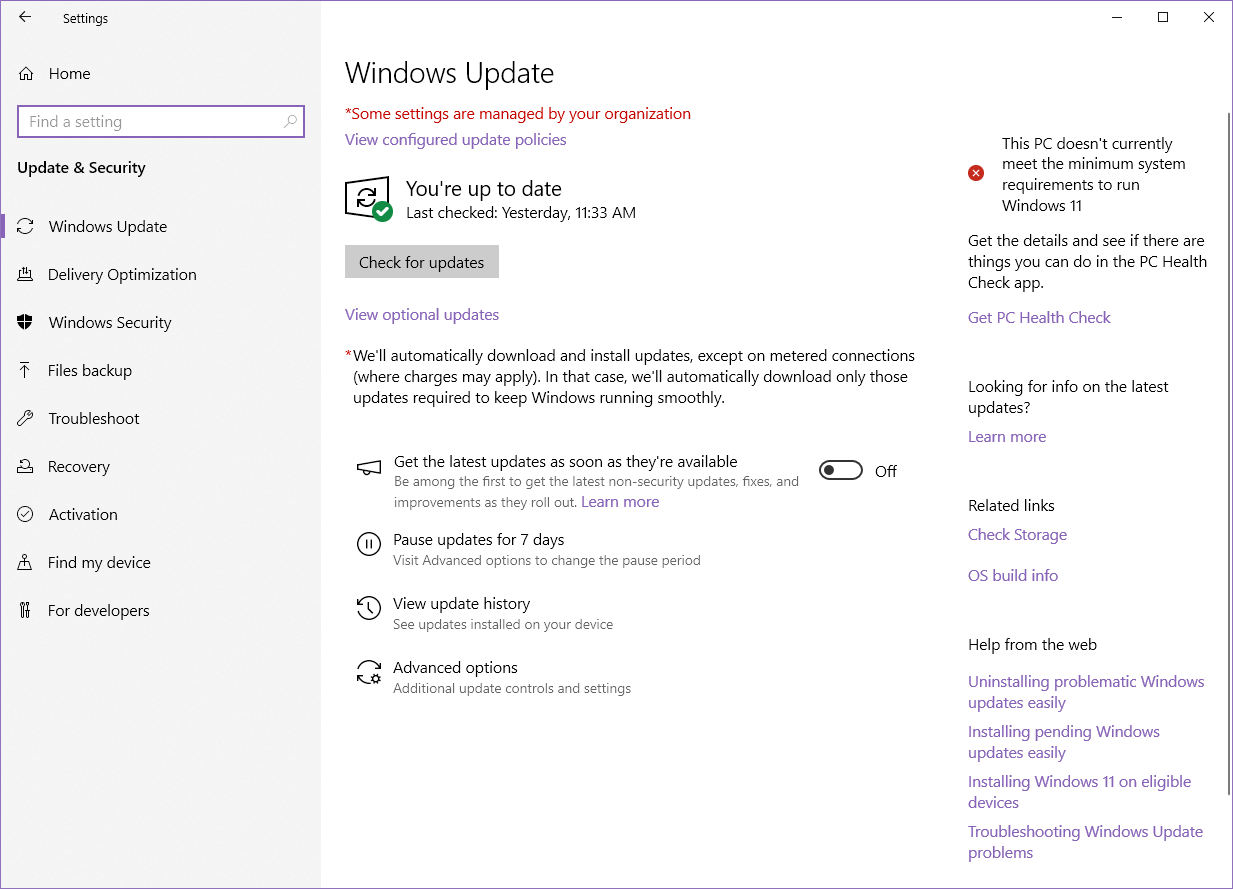Click the Pause updates icon
Viewport: 1233px width, 889px height.
pyautogui.click(x=369, y=544)
